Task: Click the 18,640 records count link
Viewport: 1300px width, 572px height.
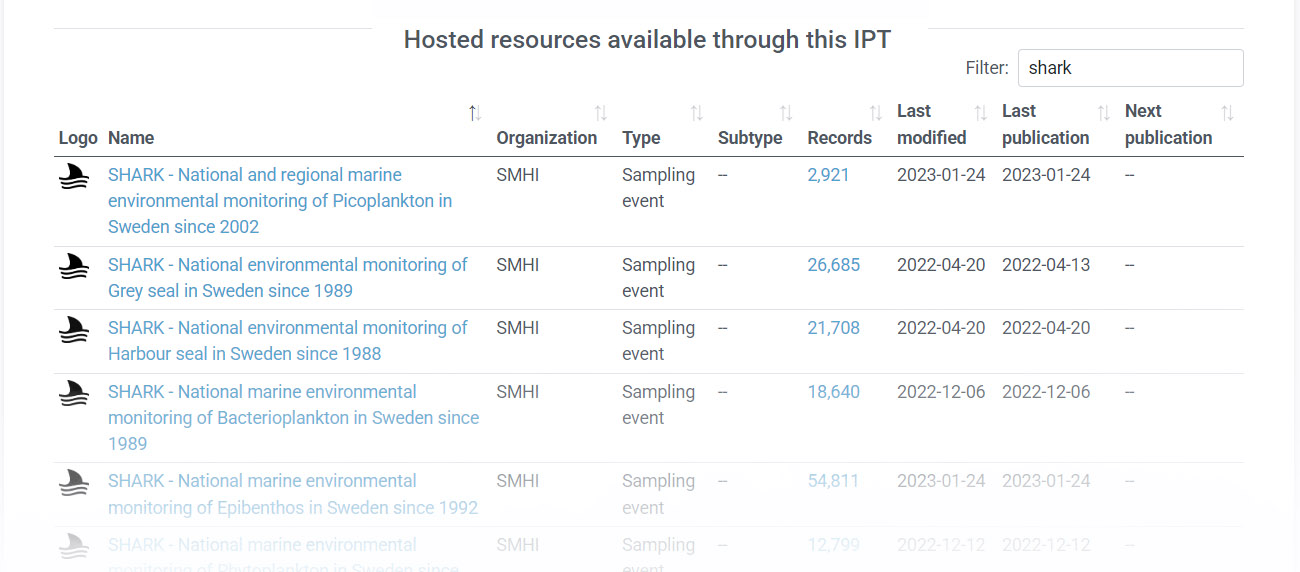Action: tap(833, 392)
